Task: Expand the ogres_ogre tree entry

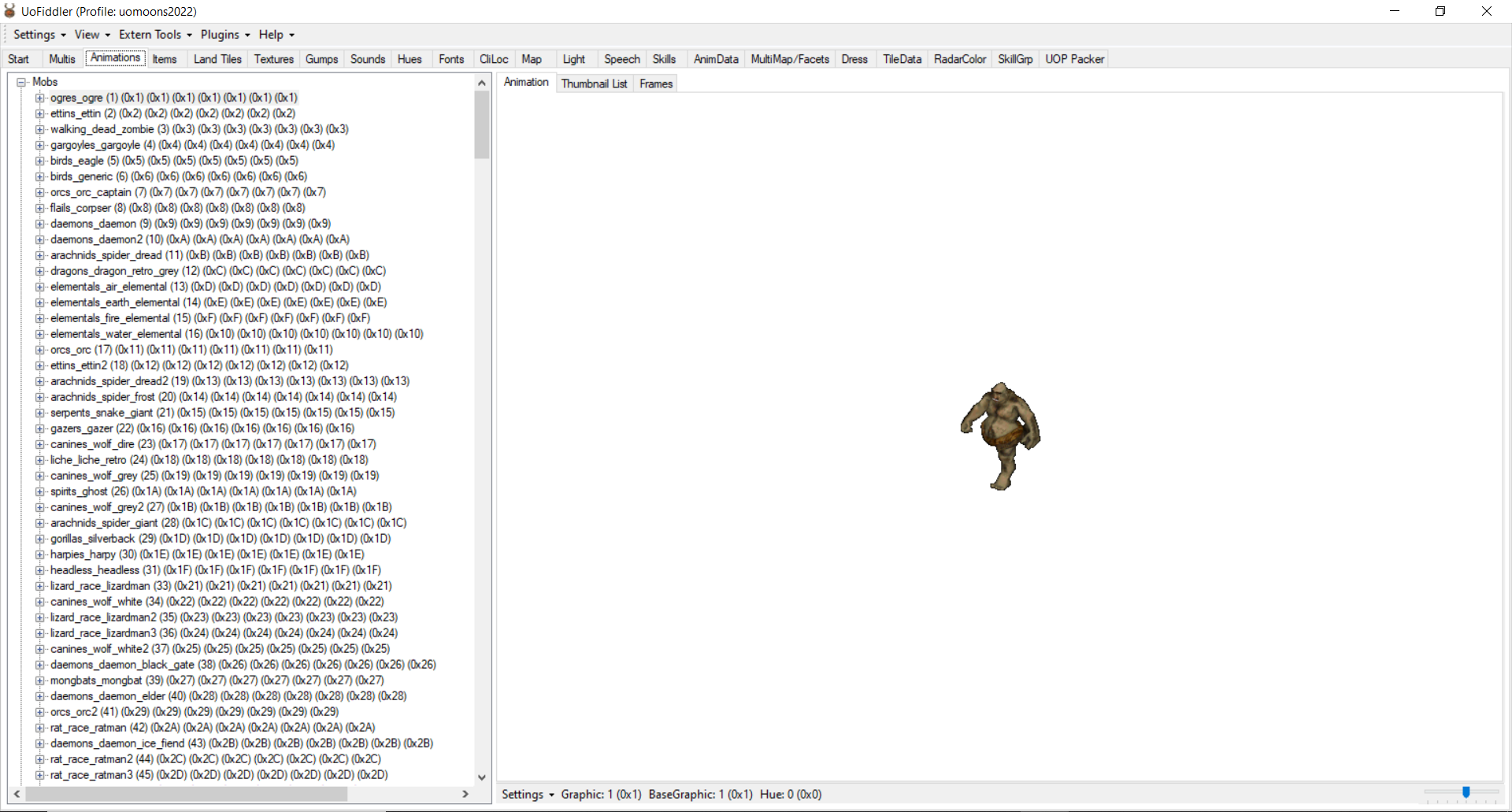Action: tap(39, 98)
